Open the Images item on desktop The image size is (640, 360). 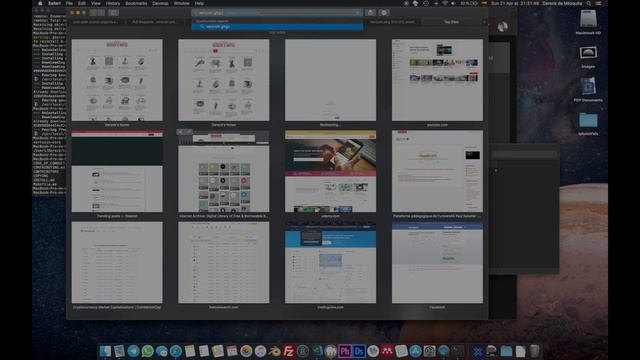588,53
